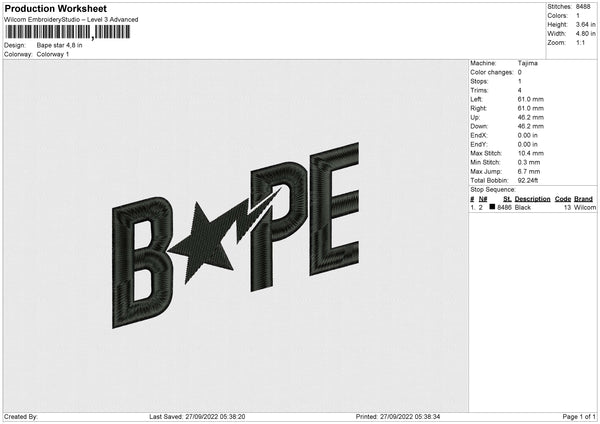
Task: Click the Width value 4.80 in
Action: pos(585,34)
